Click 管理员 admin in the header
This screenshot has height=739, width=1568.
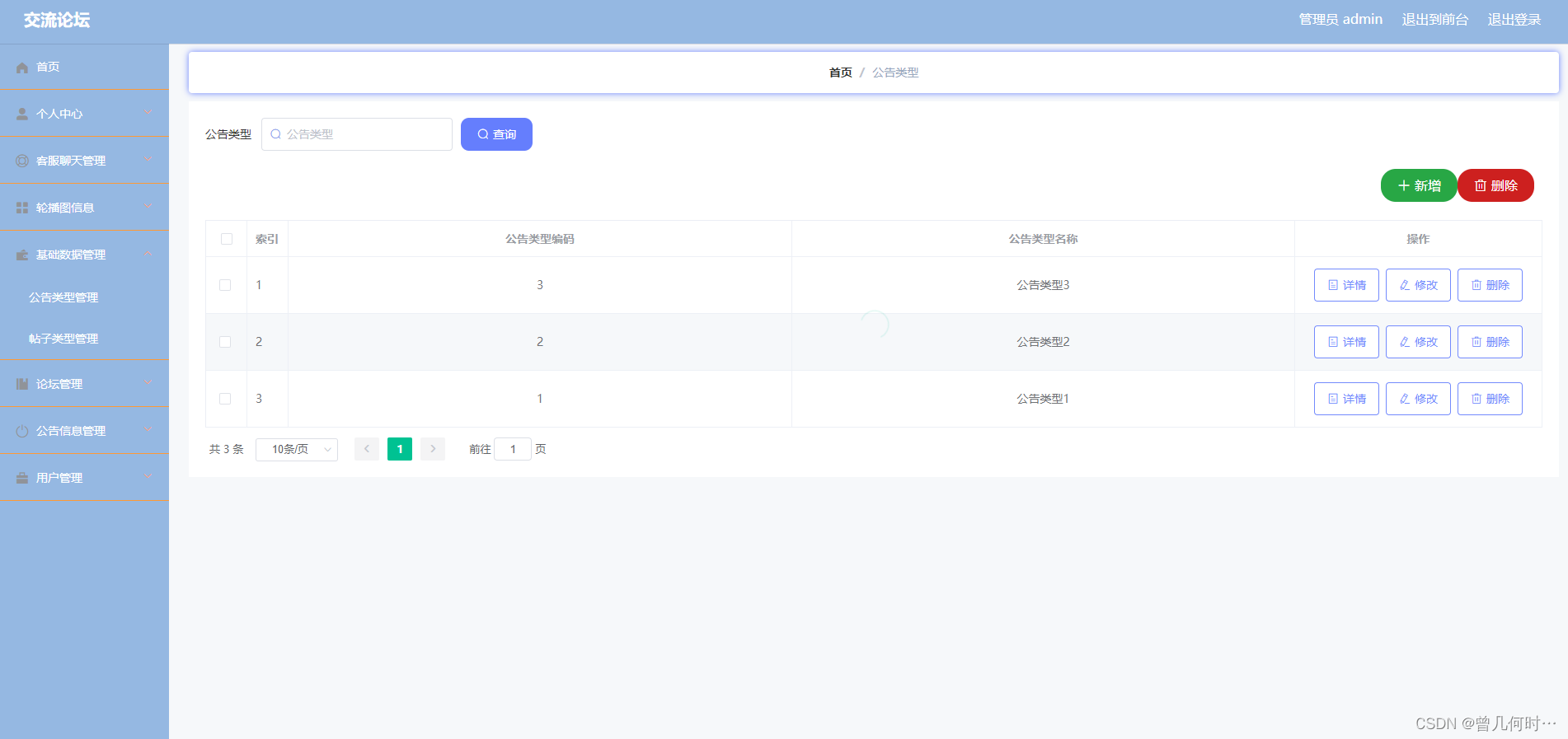pos(1340,19)
